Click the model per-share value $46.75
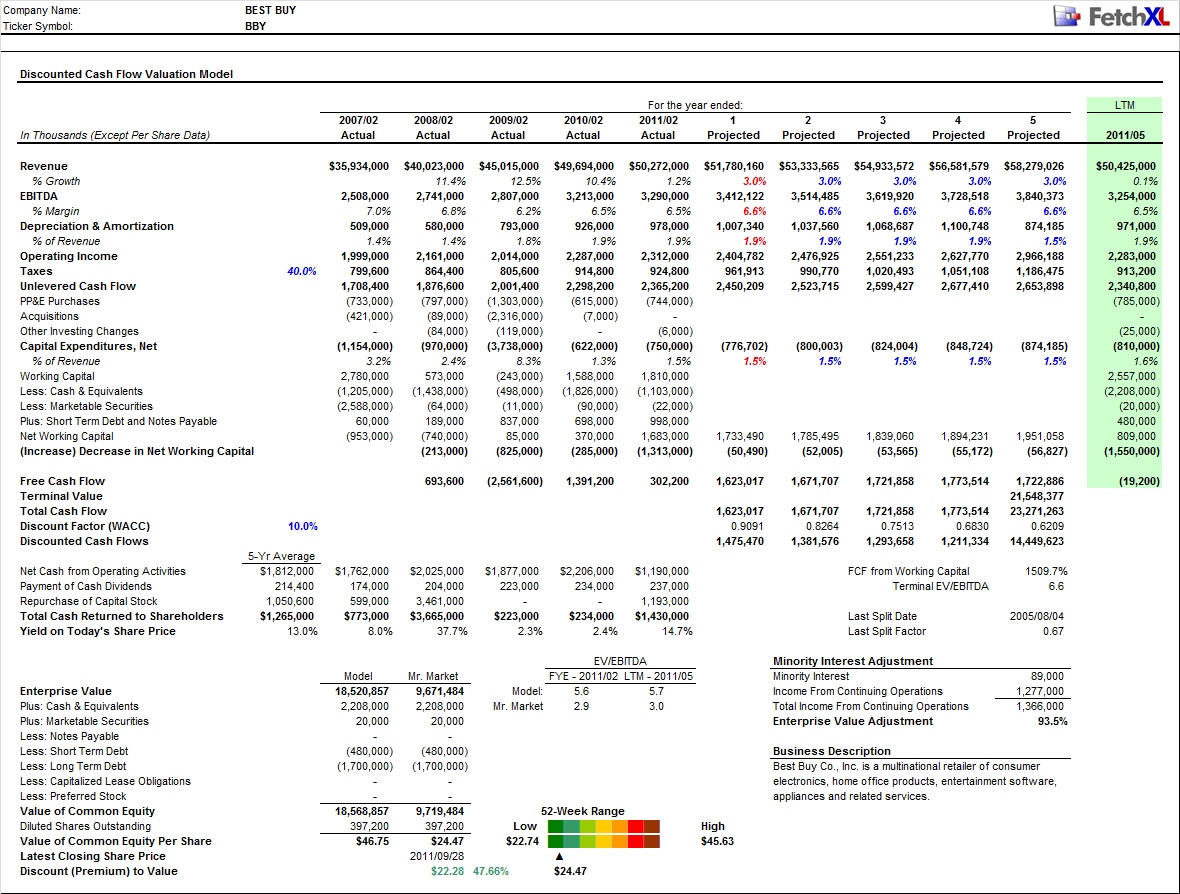This screenshot has width=1180, height=894. coord(373,841)
